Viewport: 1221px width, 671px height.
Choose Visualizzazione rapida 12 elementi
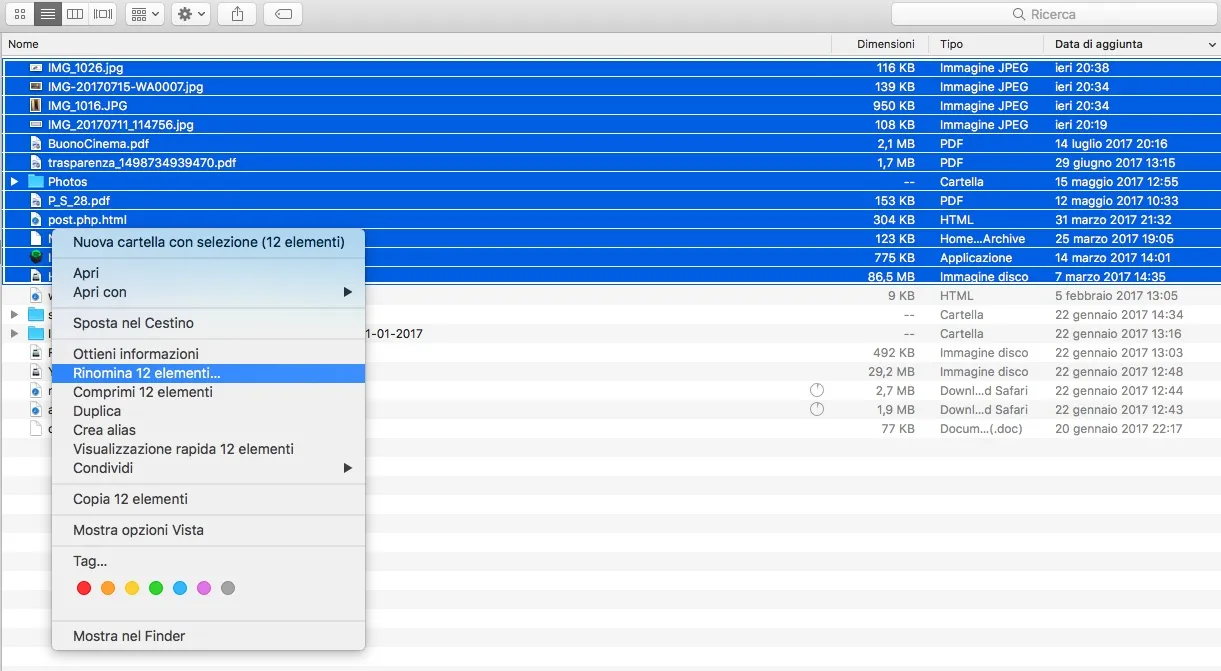[208, 449]
